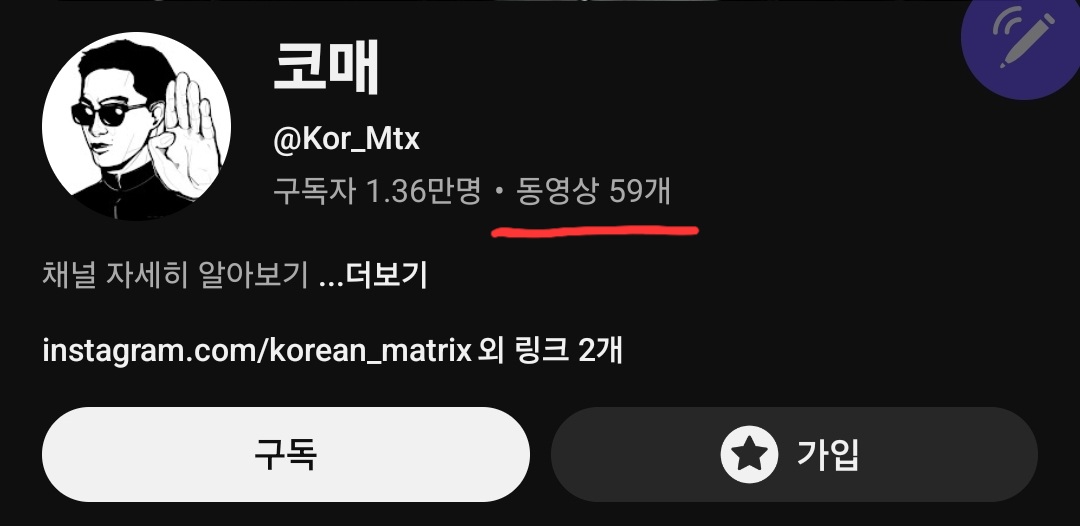Subscribe using the white 구독 button

click(x=286, y=454)
